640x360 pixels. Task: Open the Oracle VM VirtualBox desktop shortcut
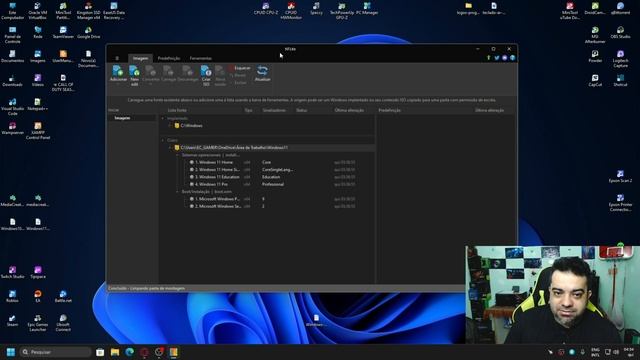(38, 11)
